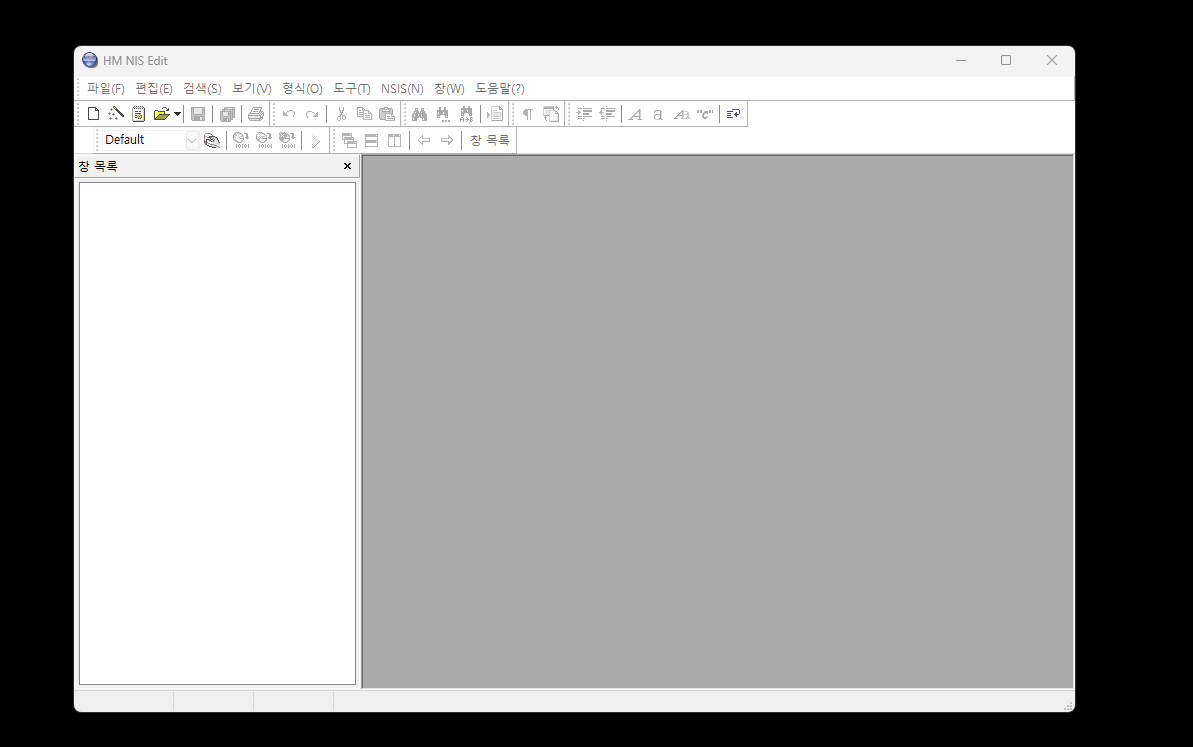Close the 창 목록 side panel
The image size is (1193, 747).
[x=347, y=166]
